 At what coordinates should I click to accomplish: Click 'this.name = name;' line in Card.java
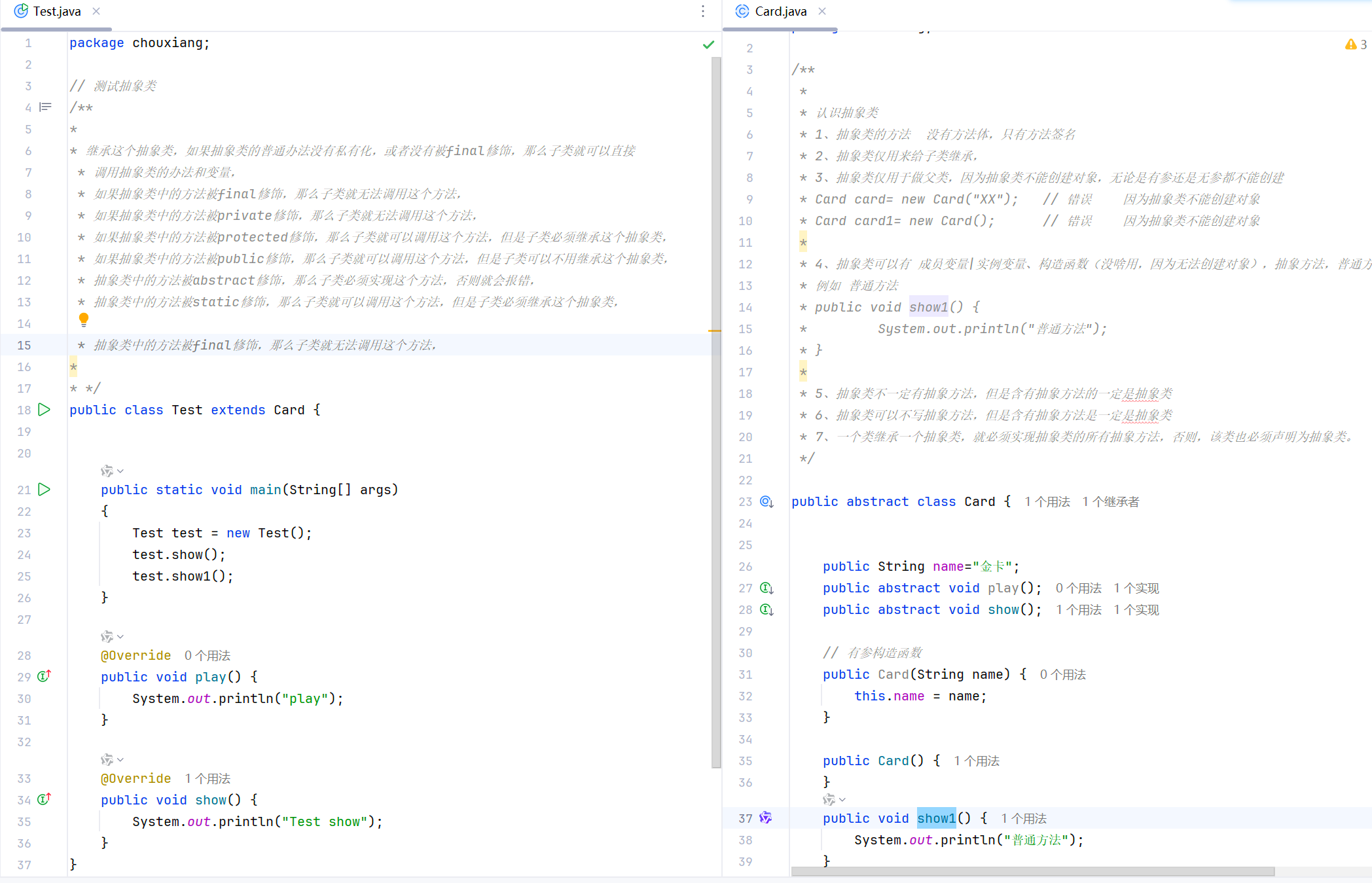tap(920, 696)
